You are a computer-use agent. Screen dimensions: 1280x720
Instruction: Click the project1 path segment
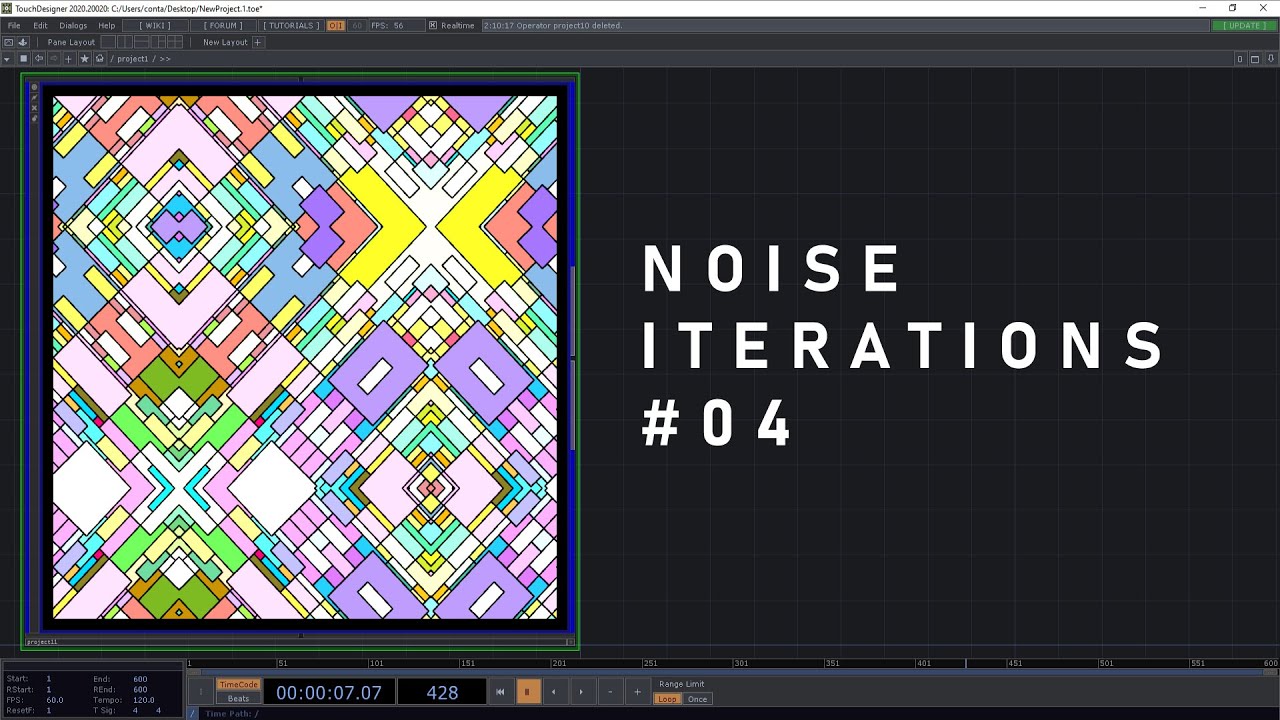pos(132,59)
